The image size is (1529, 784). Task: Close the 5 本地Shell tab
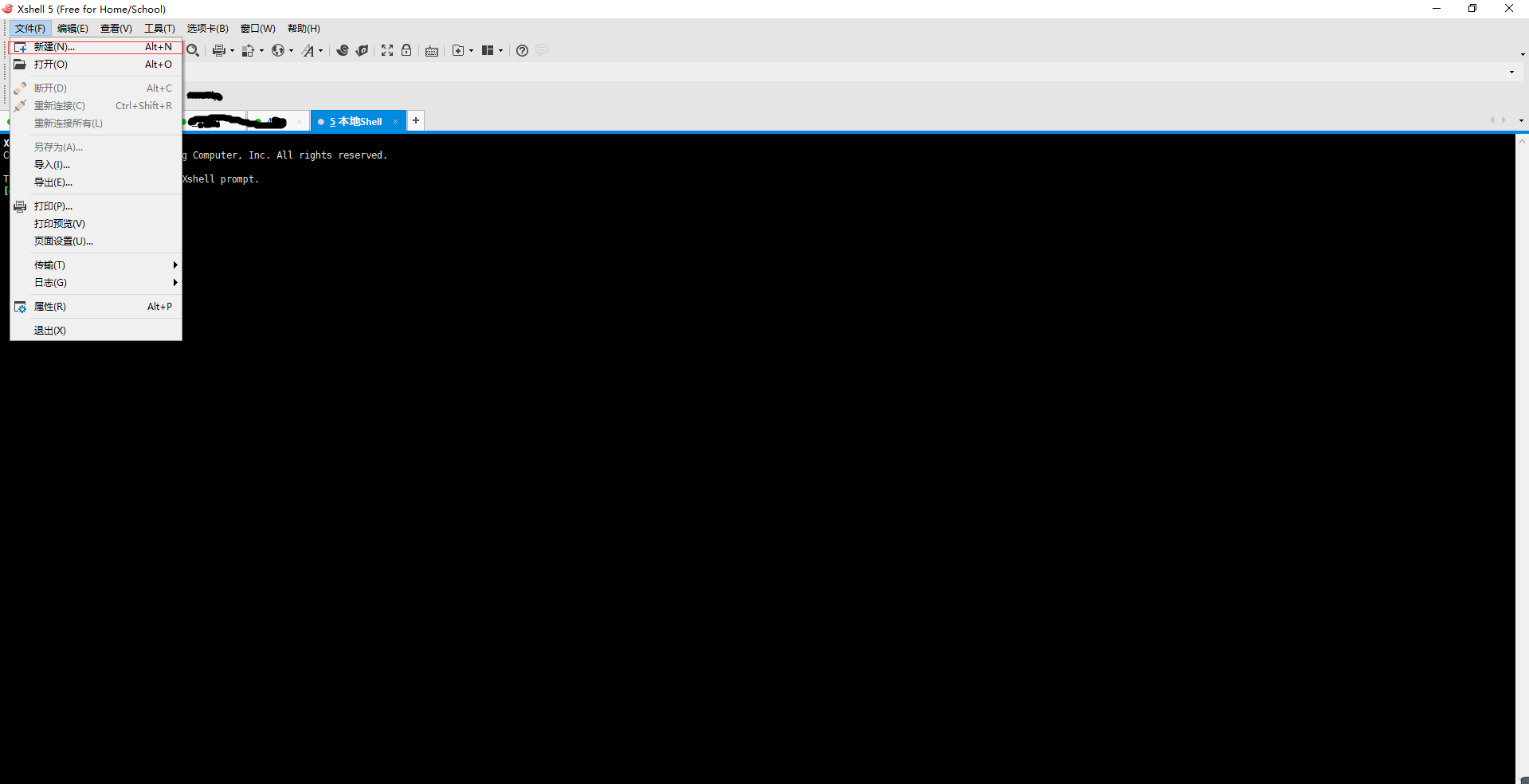395,122
